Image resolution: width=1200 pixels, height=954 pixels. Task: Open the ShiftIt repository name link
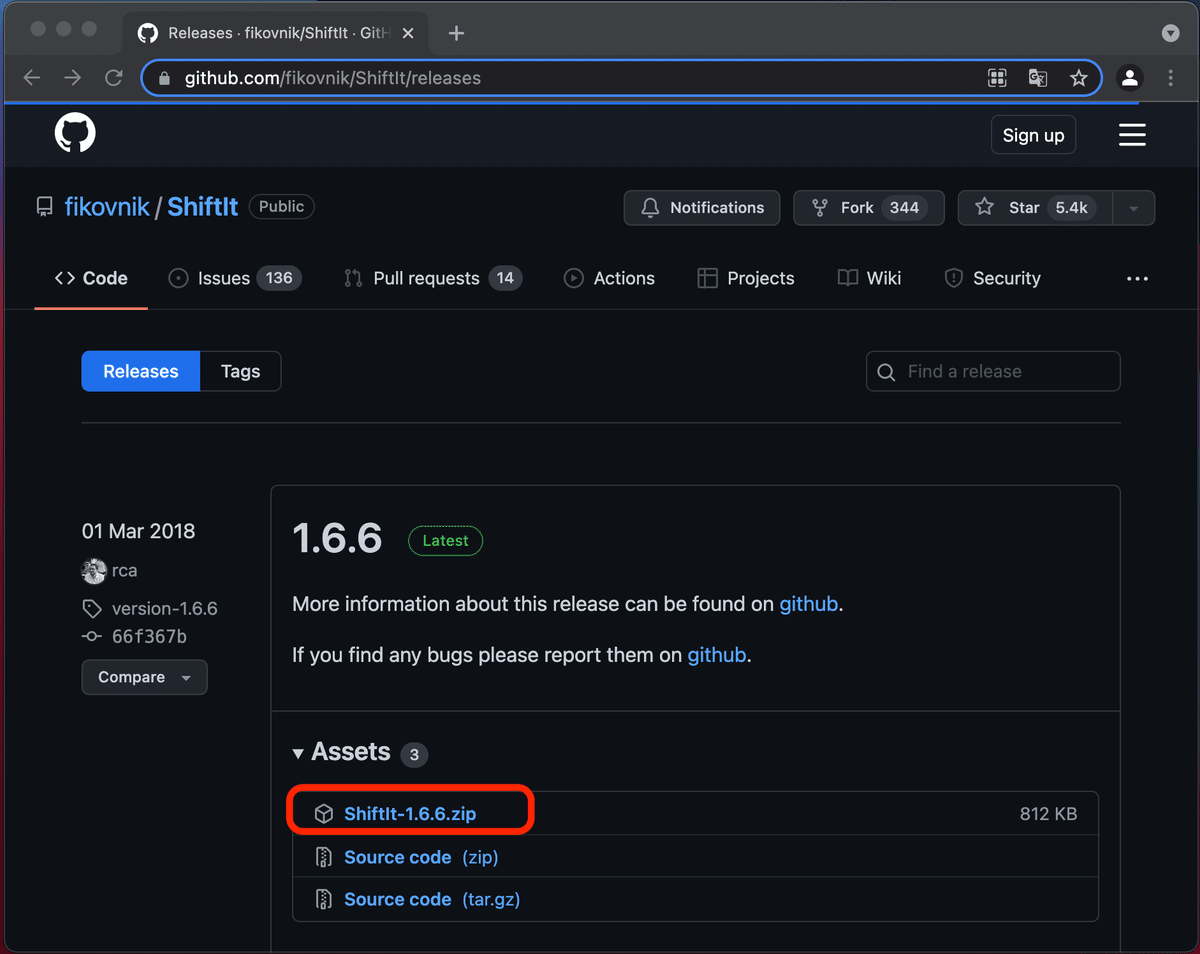point(203,207)
